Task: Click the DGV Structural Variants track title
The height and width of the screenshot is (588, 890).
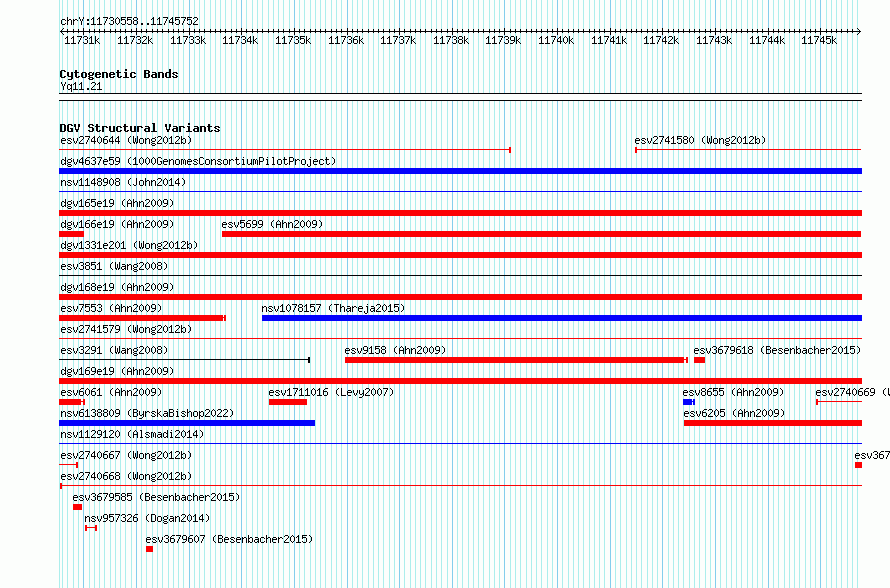Action: click(140, 128)
